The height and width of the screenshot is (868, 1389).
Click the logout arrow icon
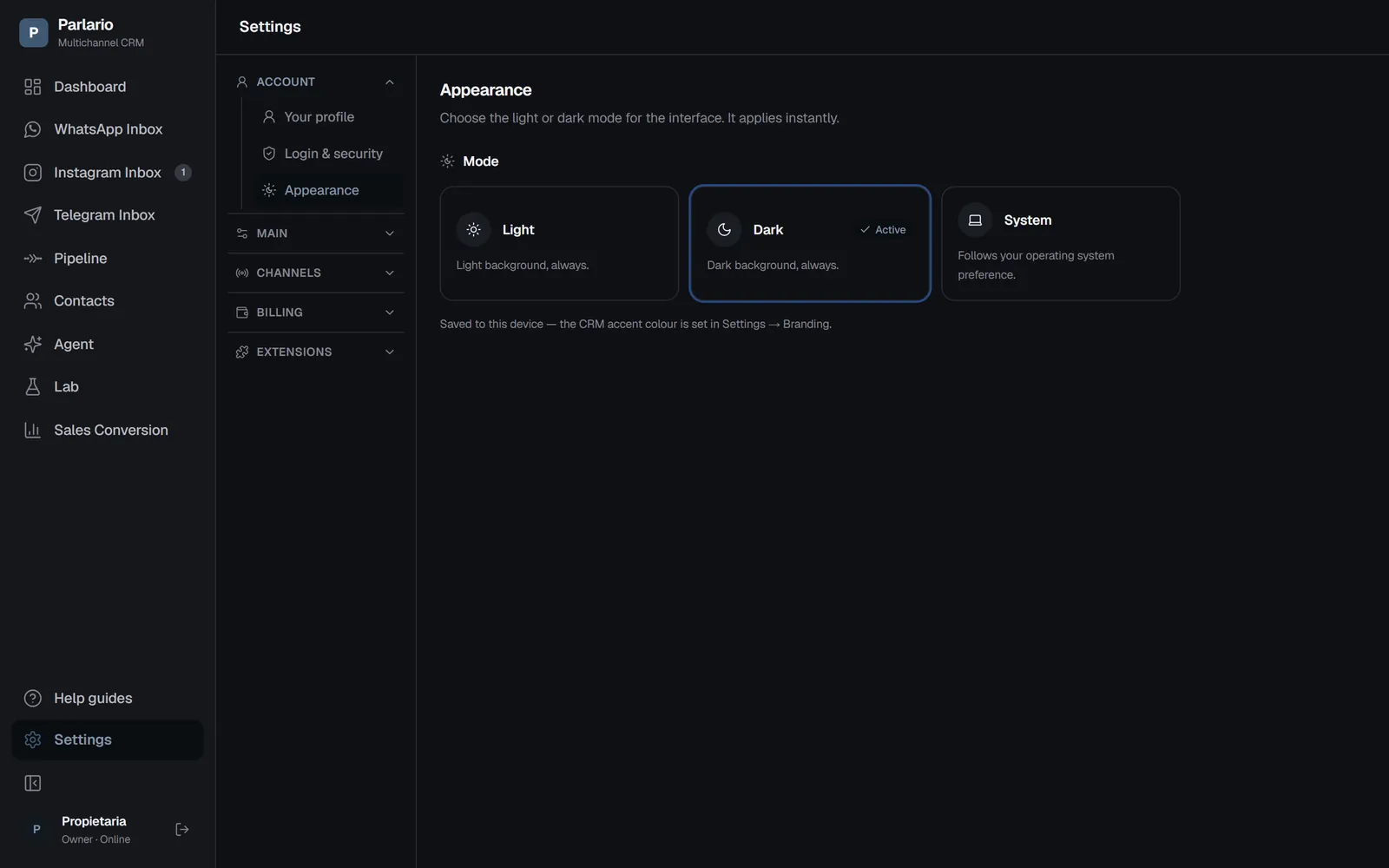[182, 830]
